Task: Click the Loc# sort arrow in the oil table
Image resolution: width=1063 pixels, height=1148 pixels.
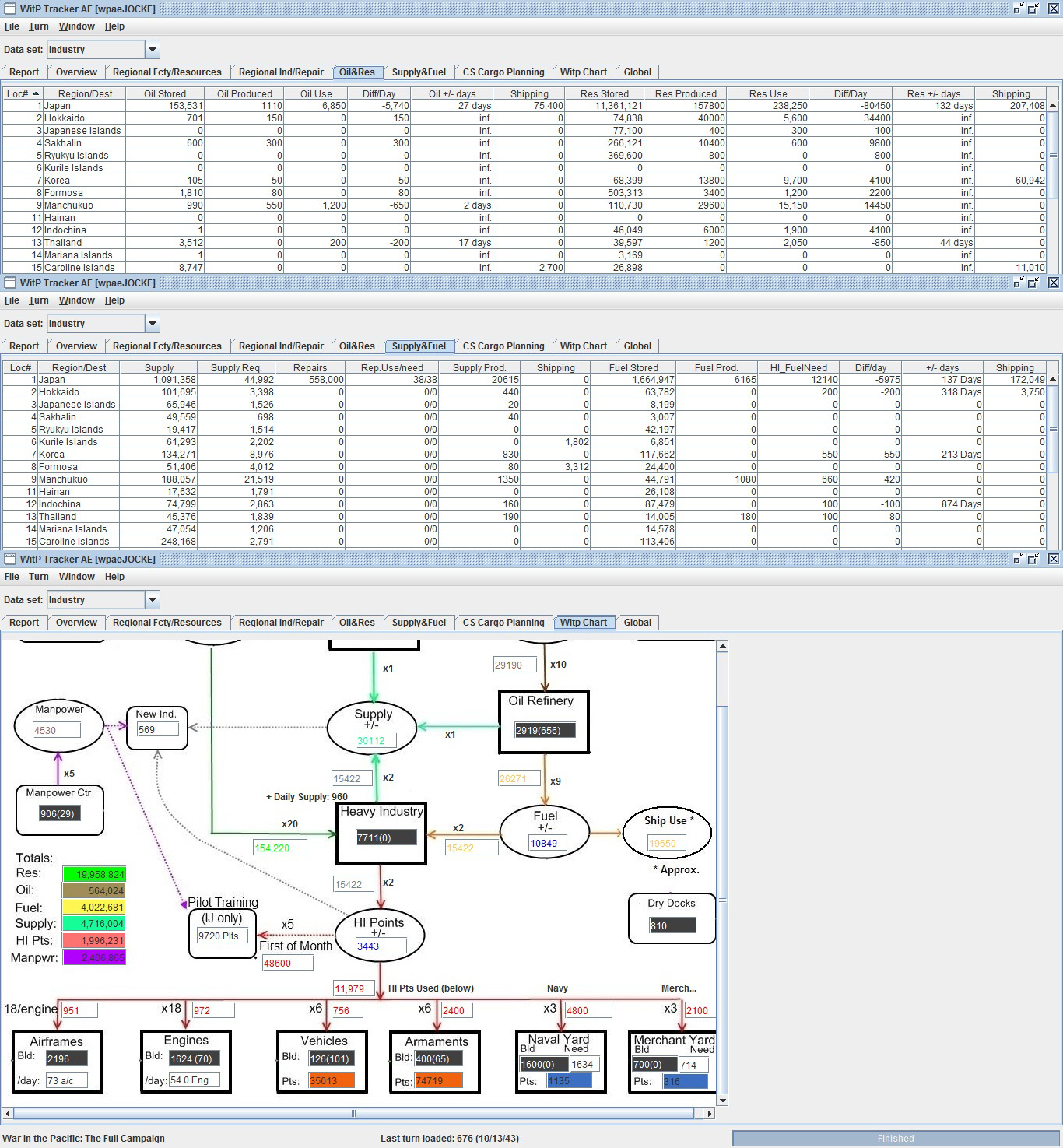Action: [x=35, y=94]
